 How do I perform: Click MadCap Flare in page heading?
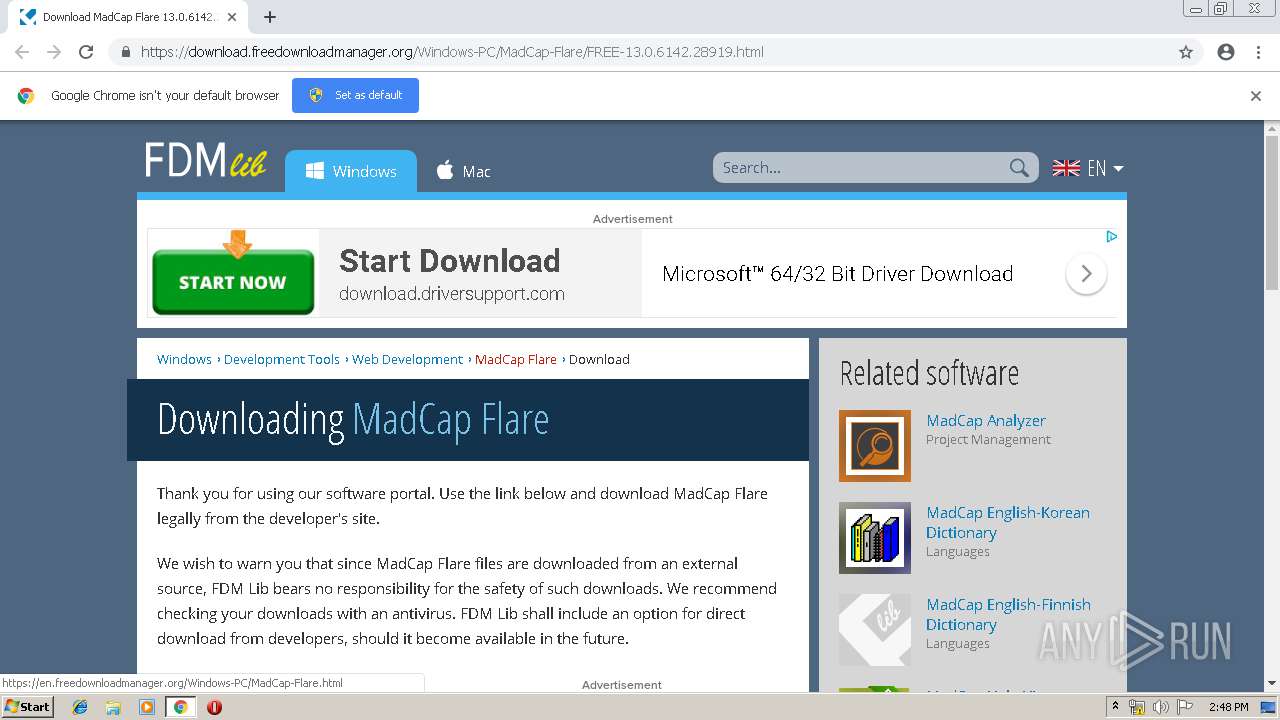[451, 420]
